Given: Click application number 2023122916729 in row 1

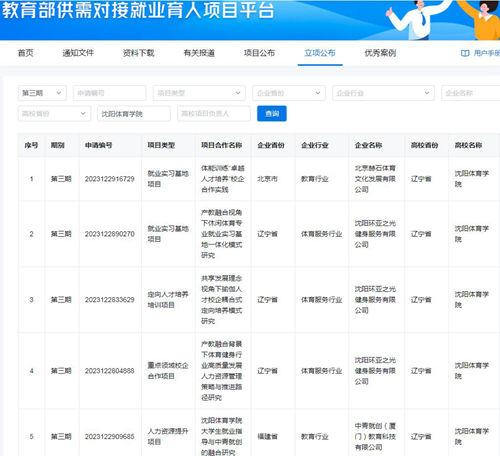Looking at the screenshot, I should point(109,179).
